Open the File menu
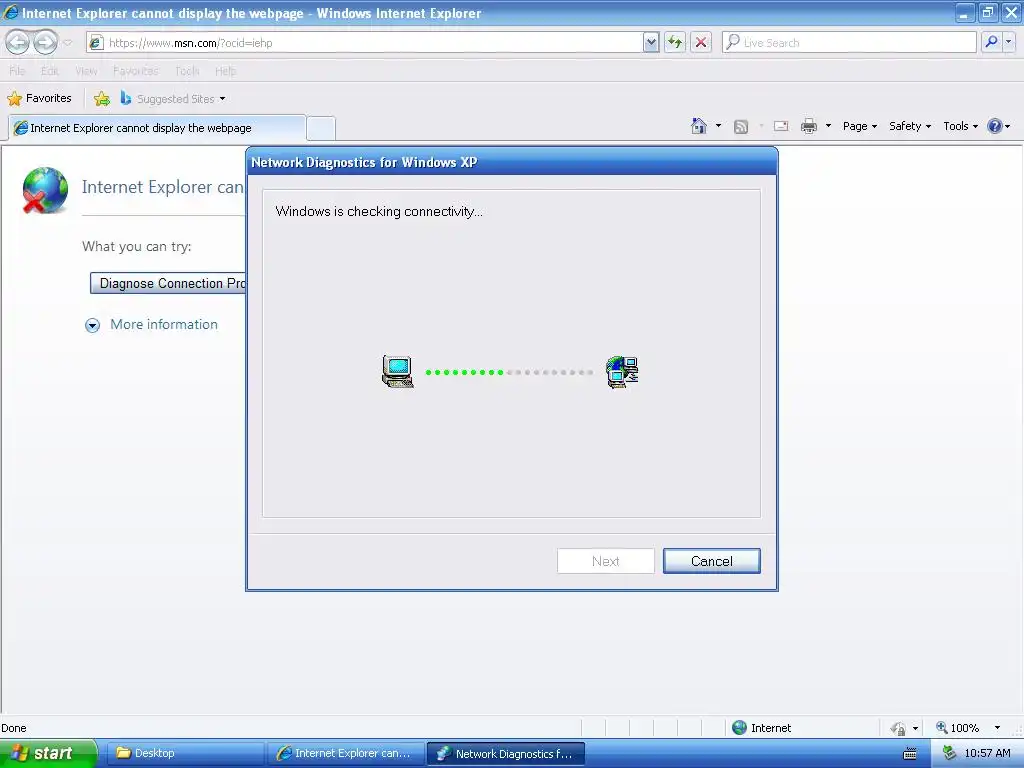1024x768 pixels. (17, 71)
